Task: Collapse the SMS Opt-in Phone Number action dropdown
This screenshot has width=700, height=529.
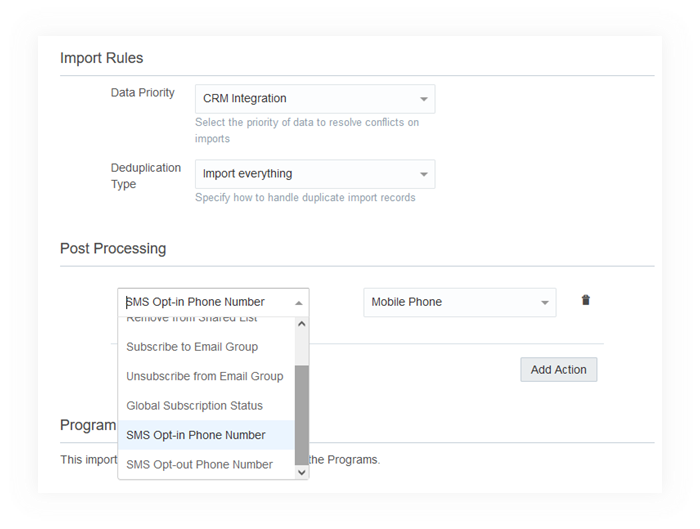Action: [212, 302]
